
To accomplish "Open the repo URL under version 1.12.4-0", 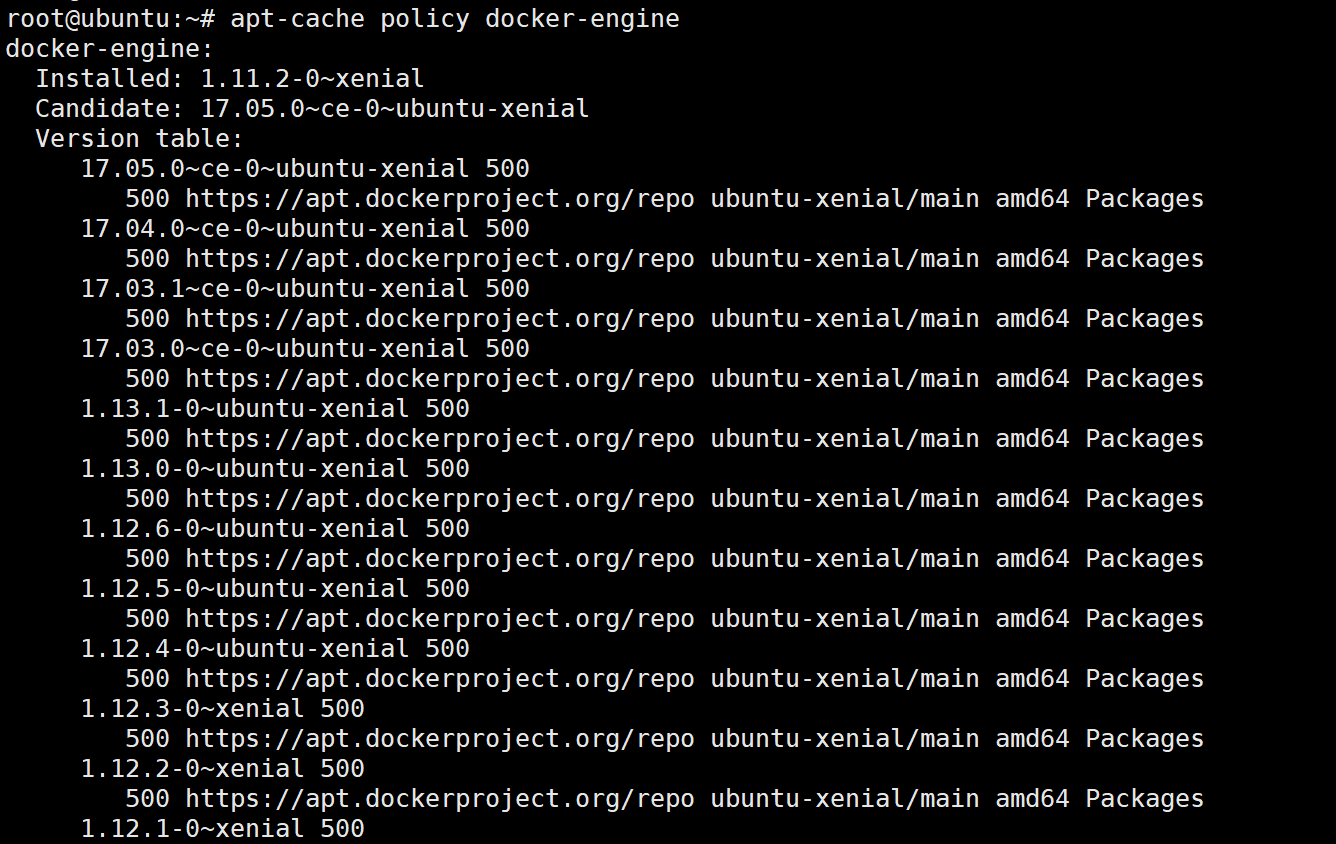I will coord(439,679).
